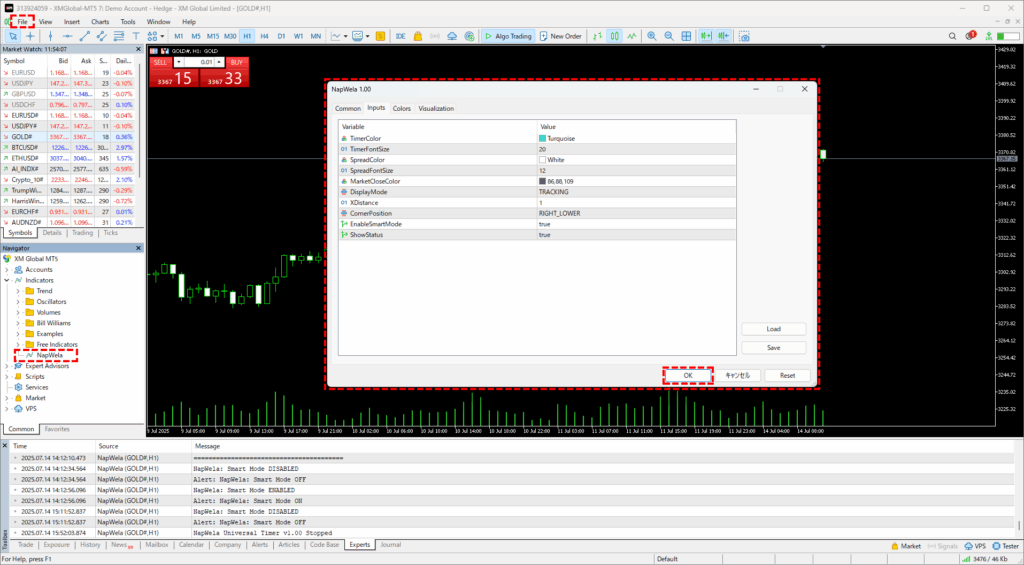Expand the Bill Williams folder
1024x565 pixels.
point(18,323)
